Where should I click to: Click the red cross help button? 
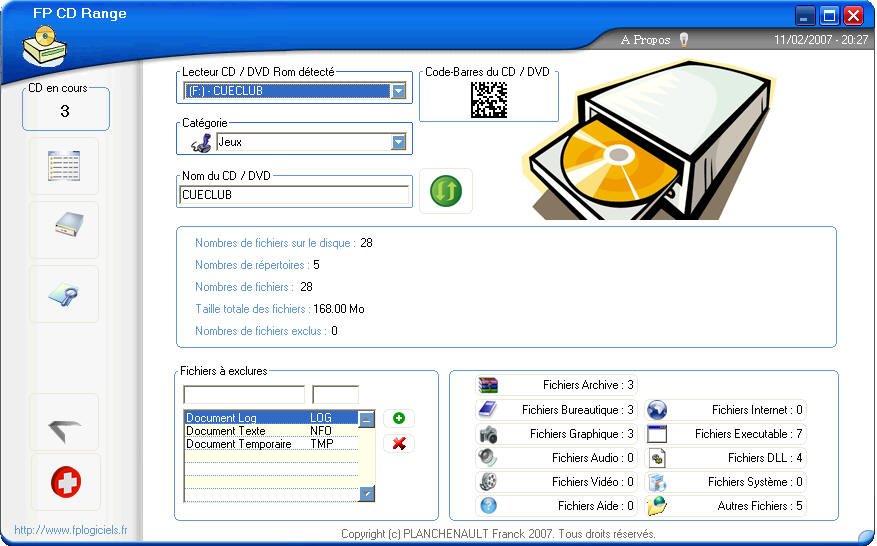tap(65, 483)
